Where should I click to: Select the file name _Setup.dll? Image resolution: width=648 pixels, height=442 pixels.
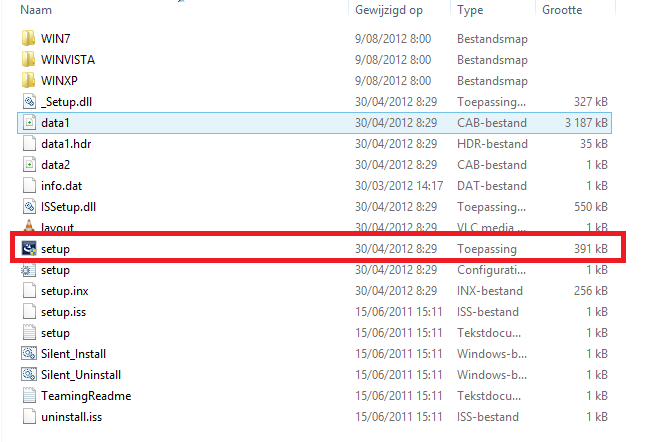[x=66, y=102]
